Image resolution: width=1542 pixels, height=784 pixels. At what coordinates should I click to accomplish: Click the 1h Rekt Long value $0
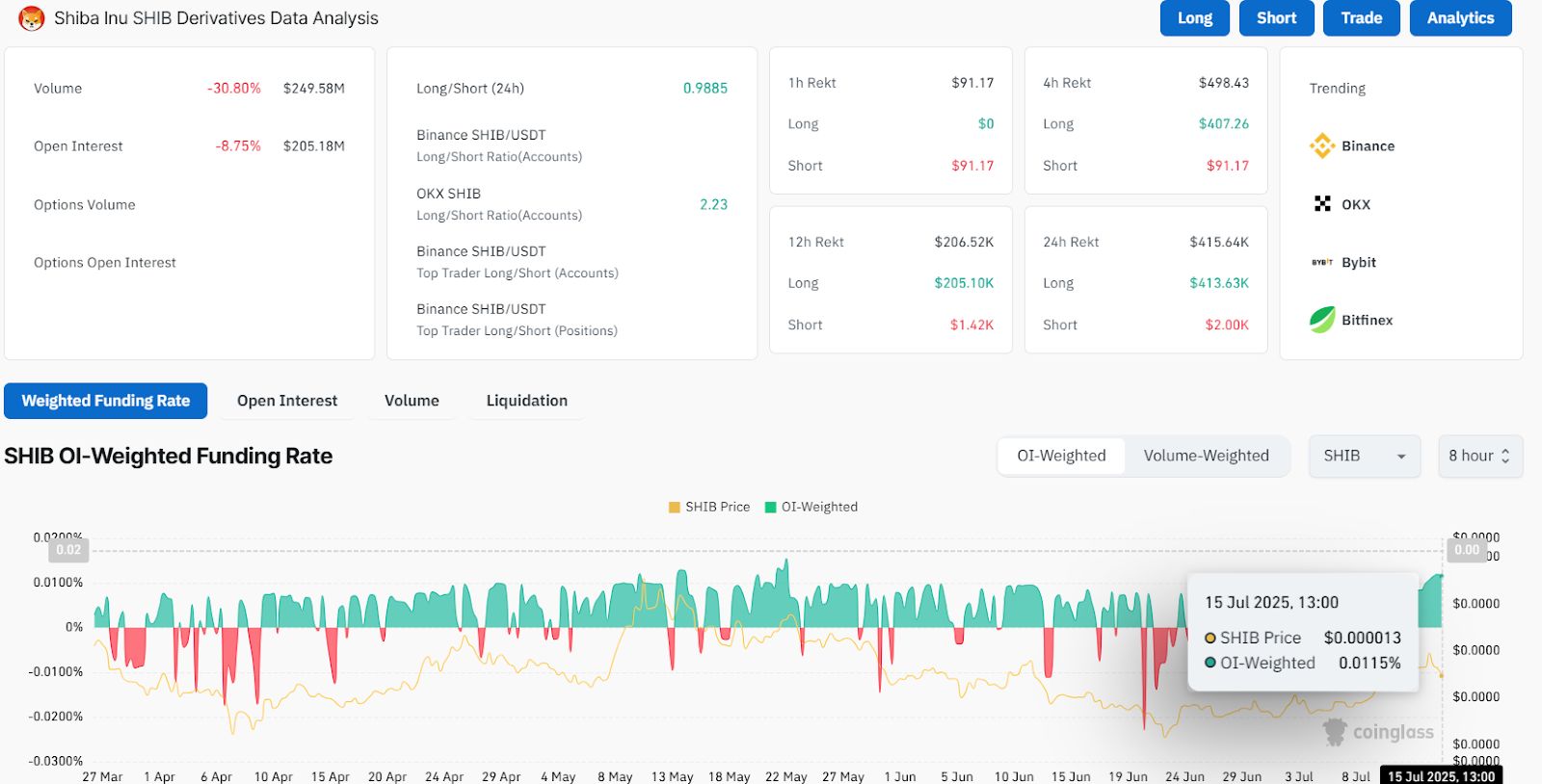pos(986,123)
